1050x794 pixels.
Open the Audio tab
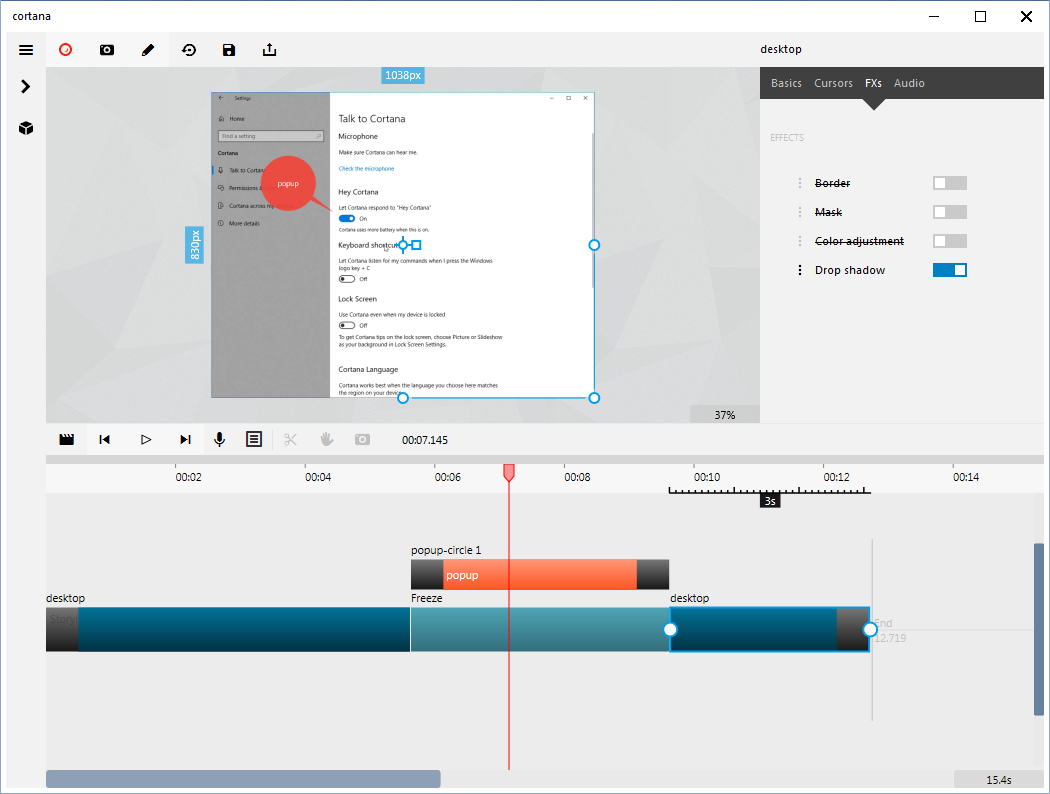(909, 83)
